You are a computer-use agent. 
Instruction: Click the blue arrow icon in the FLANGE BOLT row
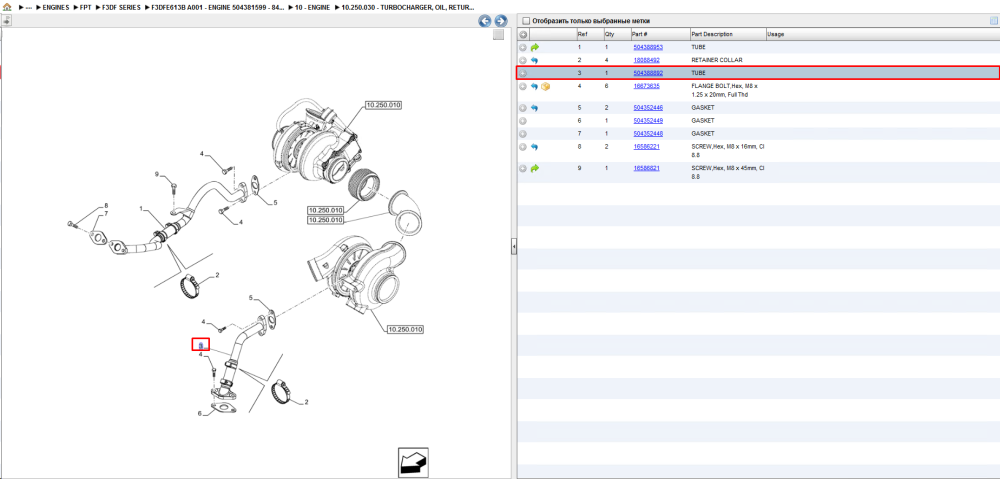point(534,86)
